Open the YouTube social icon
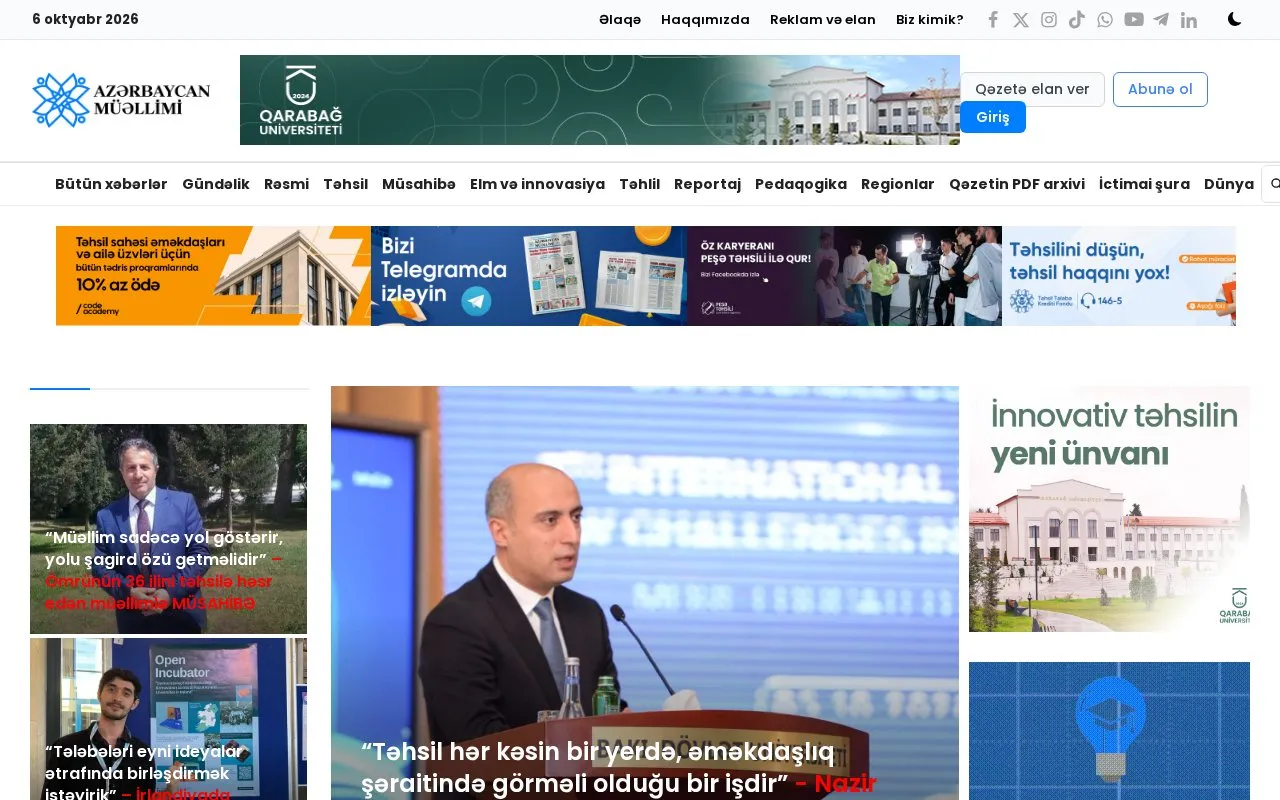The width and height of the screenshot is (1280, 800). [1134, 20]
